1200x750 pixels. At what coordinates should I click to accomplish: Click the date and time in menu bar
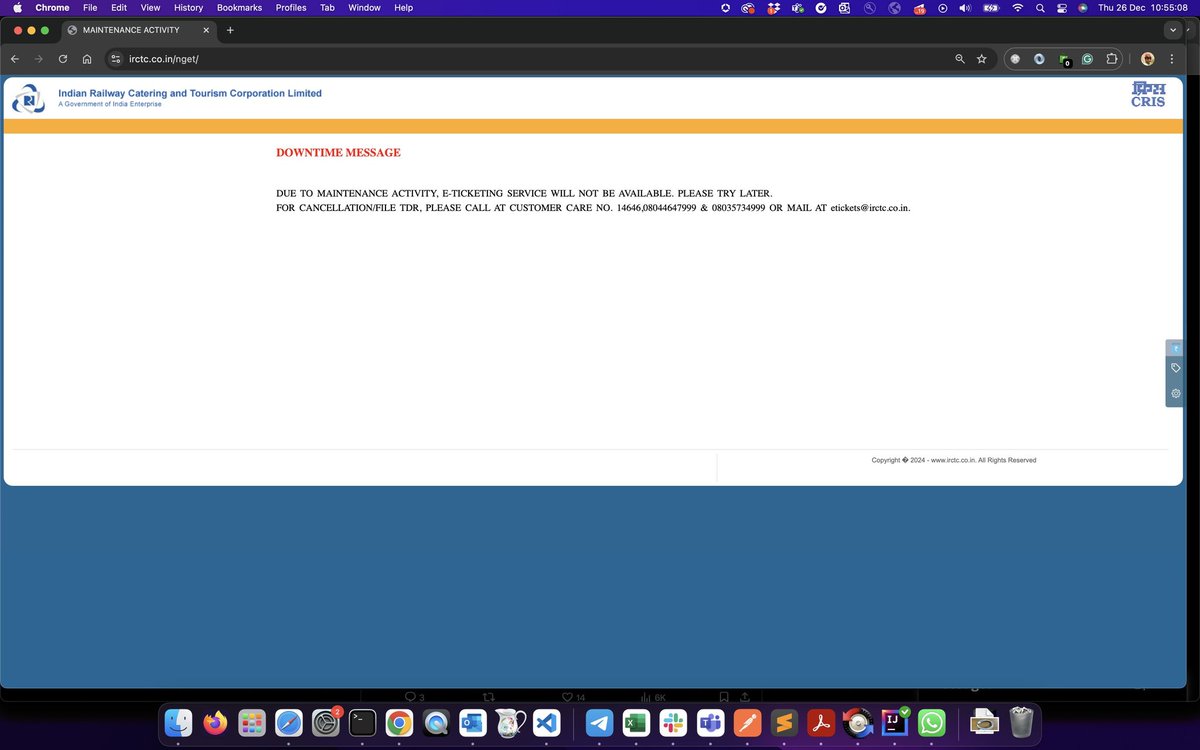point(1144,7)
